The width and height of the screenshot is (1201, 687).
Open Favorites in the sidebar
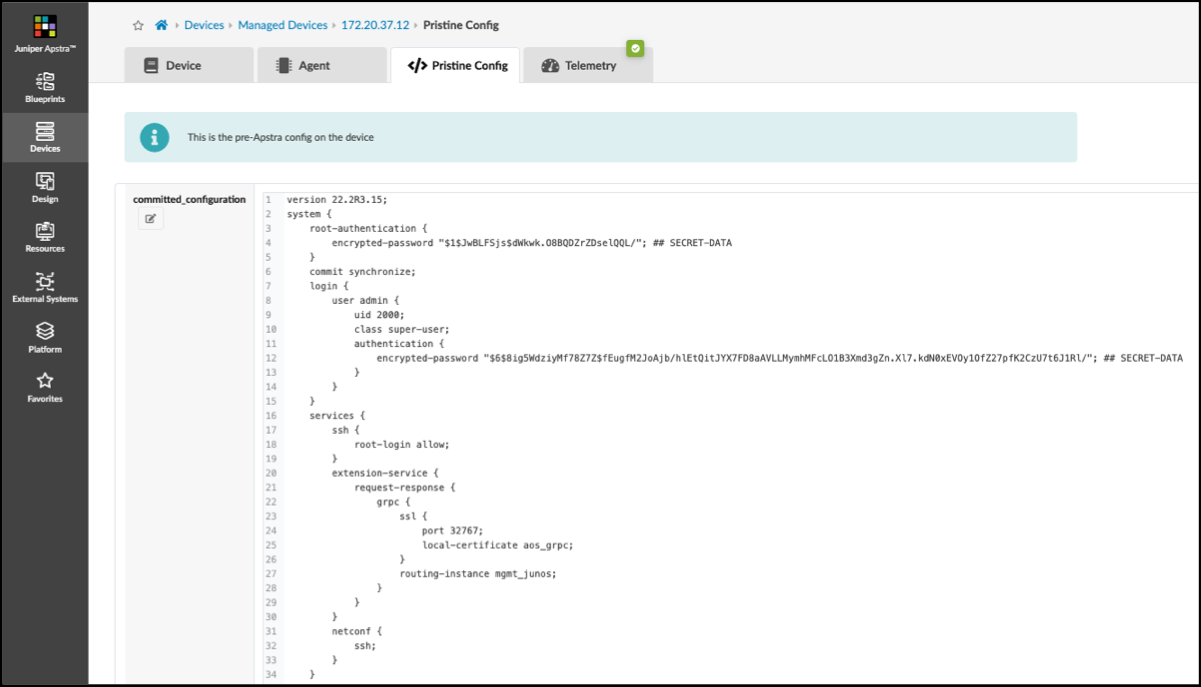coord(44,387)
